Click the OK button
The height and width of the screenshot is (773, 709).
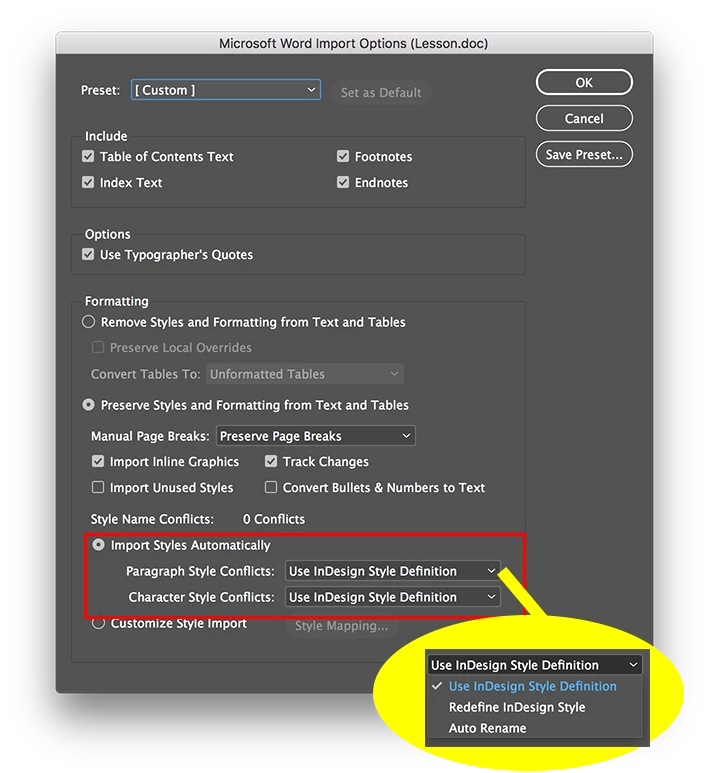(x=584, y=82)
